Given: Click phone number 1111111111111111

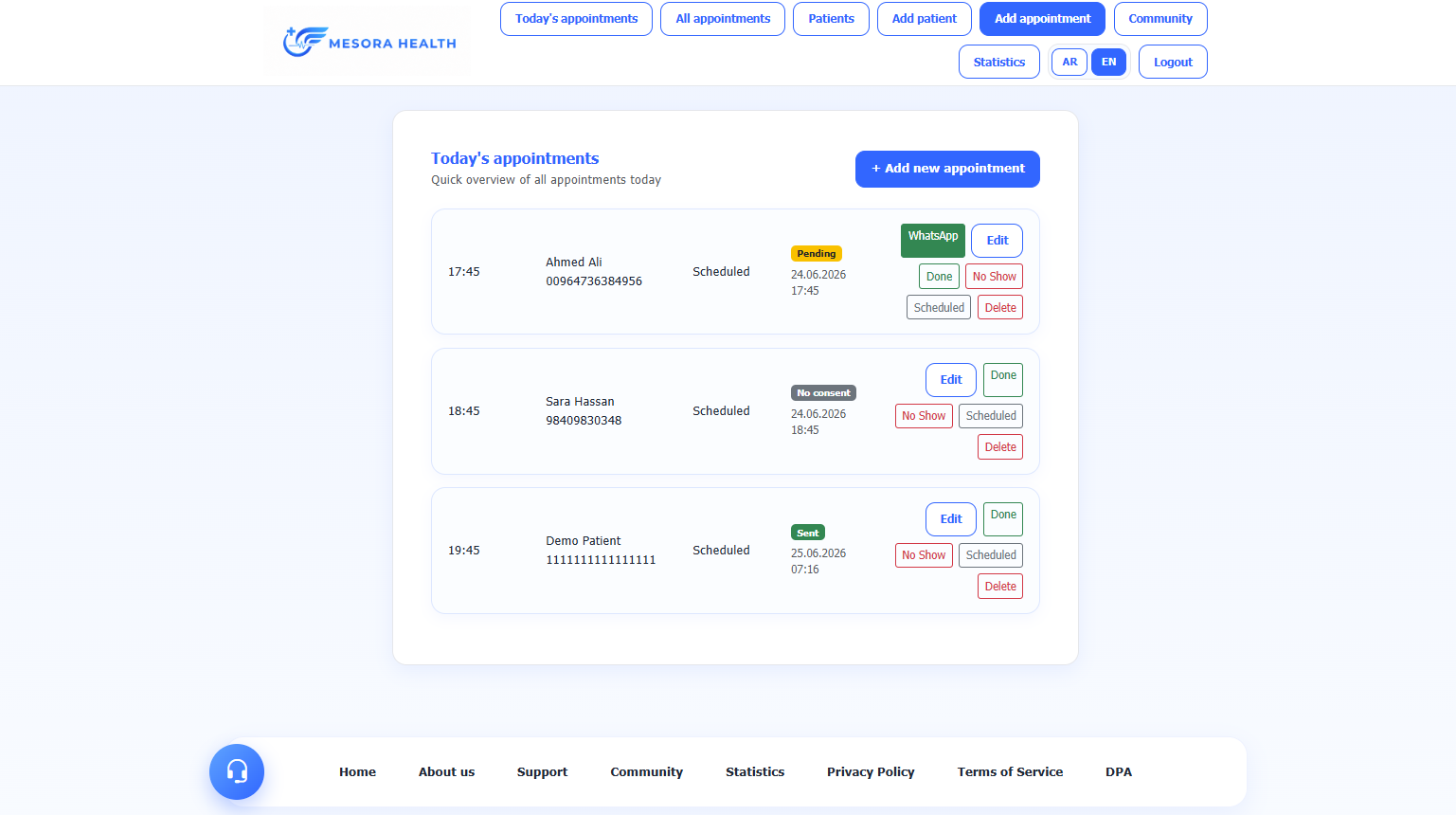Looking at the screenshot, I should click(601, 560).
